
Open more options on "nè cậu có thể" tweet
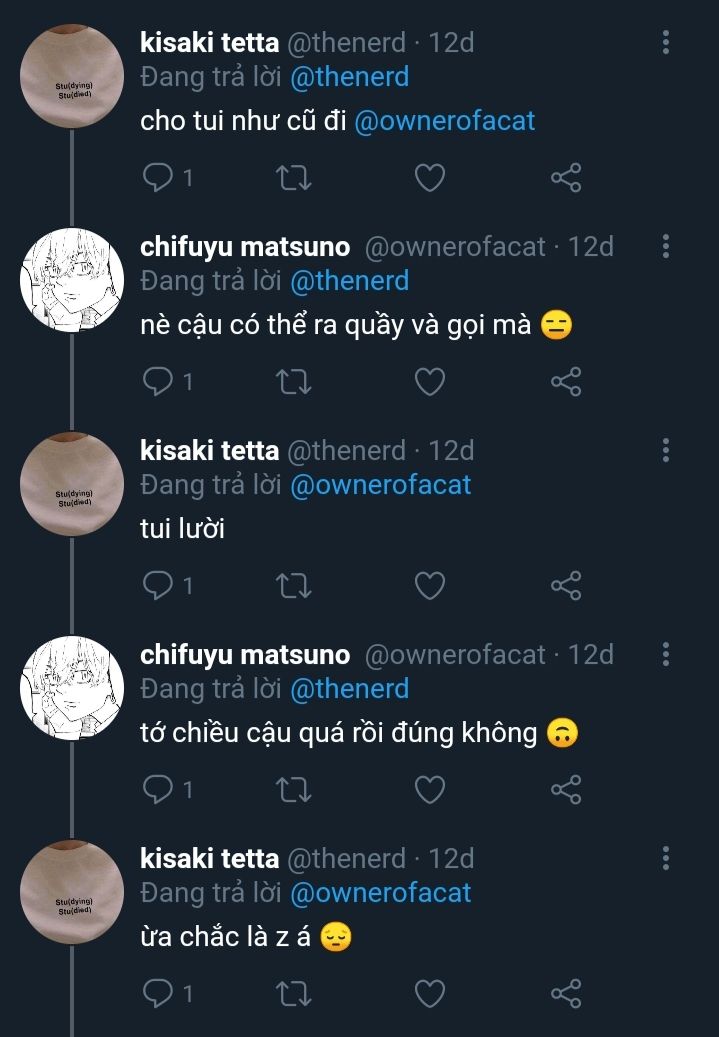666,246
